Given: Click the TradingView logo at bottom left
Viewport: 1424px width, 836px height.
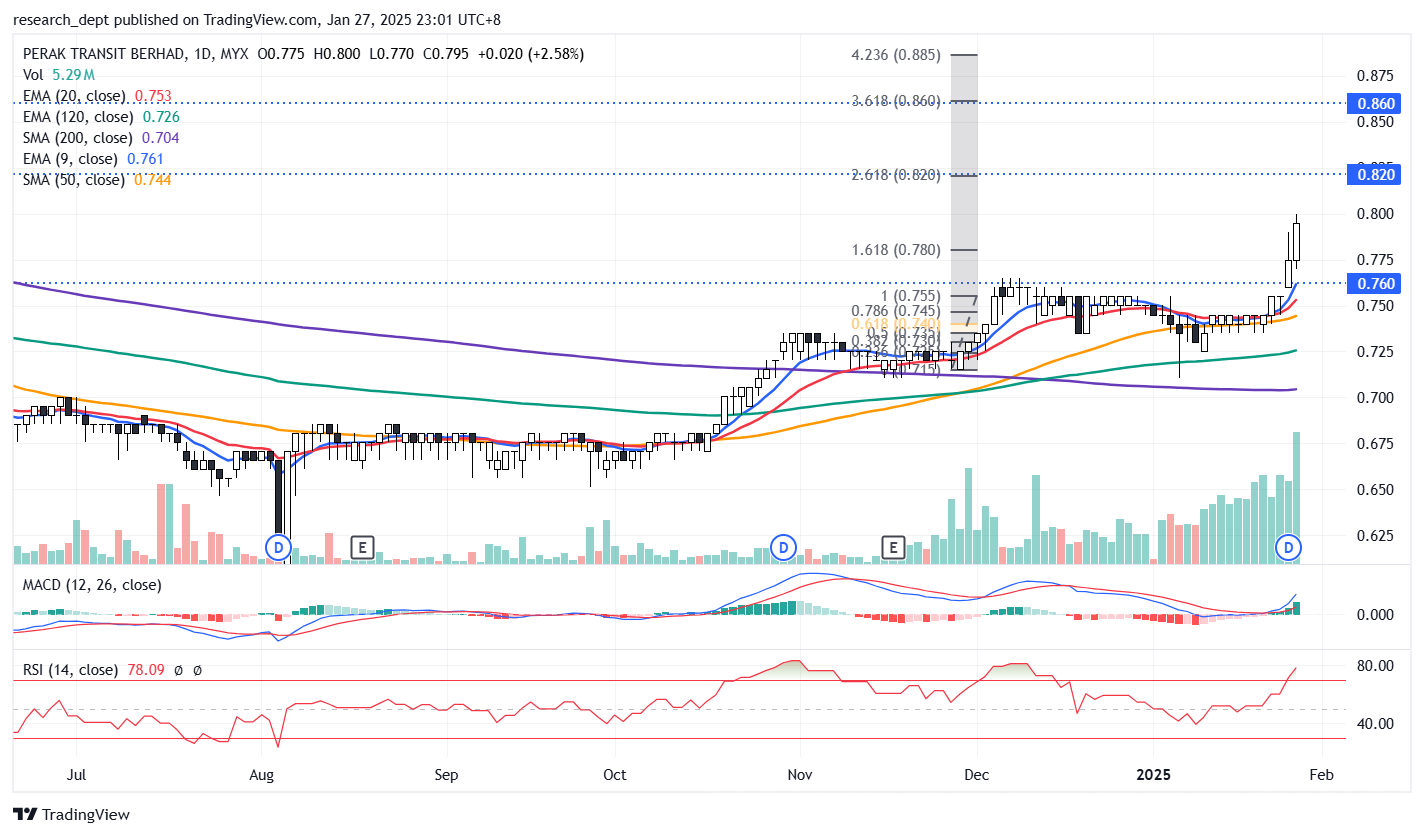Looking at the screenshot, I should click(71, 815).
